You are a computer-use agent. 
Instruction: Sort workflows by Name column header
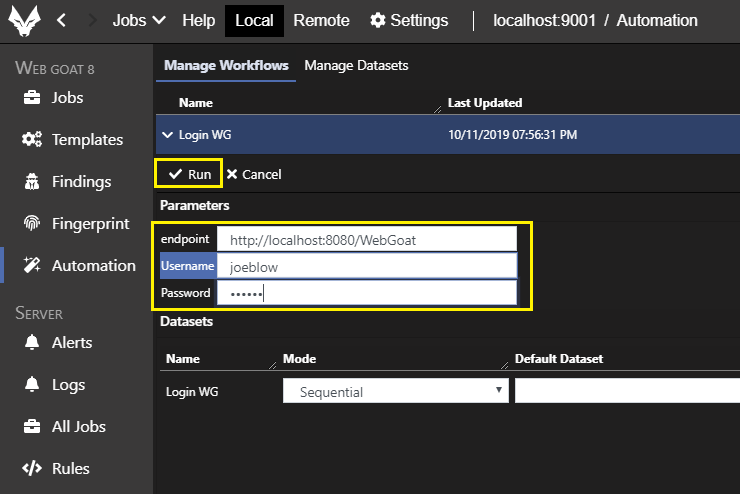196,103
